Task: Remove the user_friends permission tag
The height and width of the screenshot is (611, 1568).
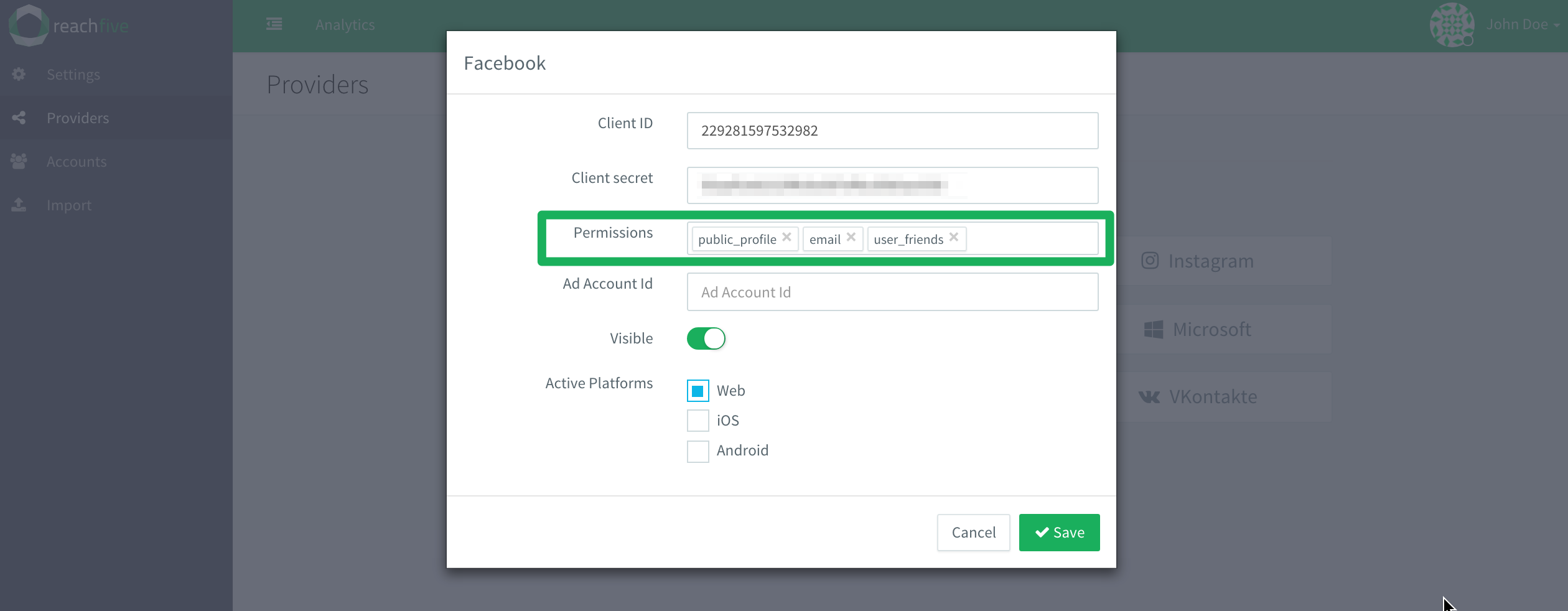Action: (954, 237)
